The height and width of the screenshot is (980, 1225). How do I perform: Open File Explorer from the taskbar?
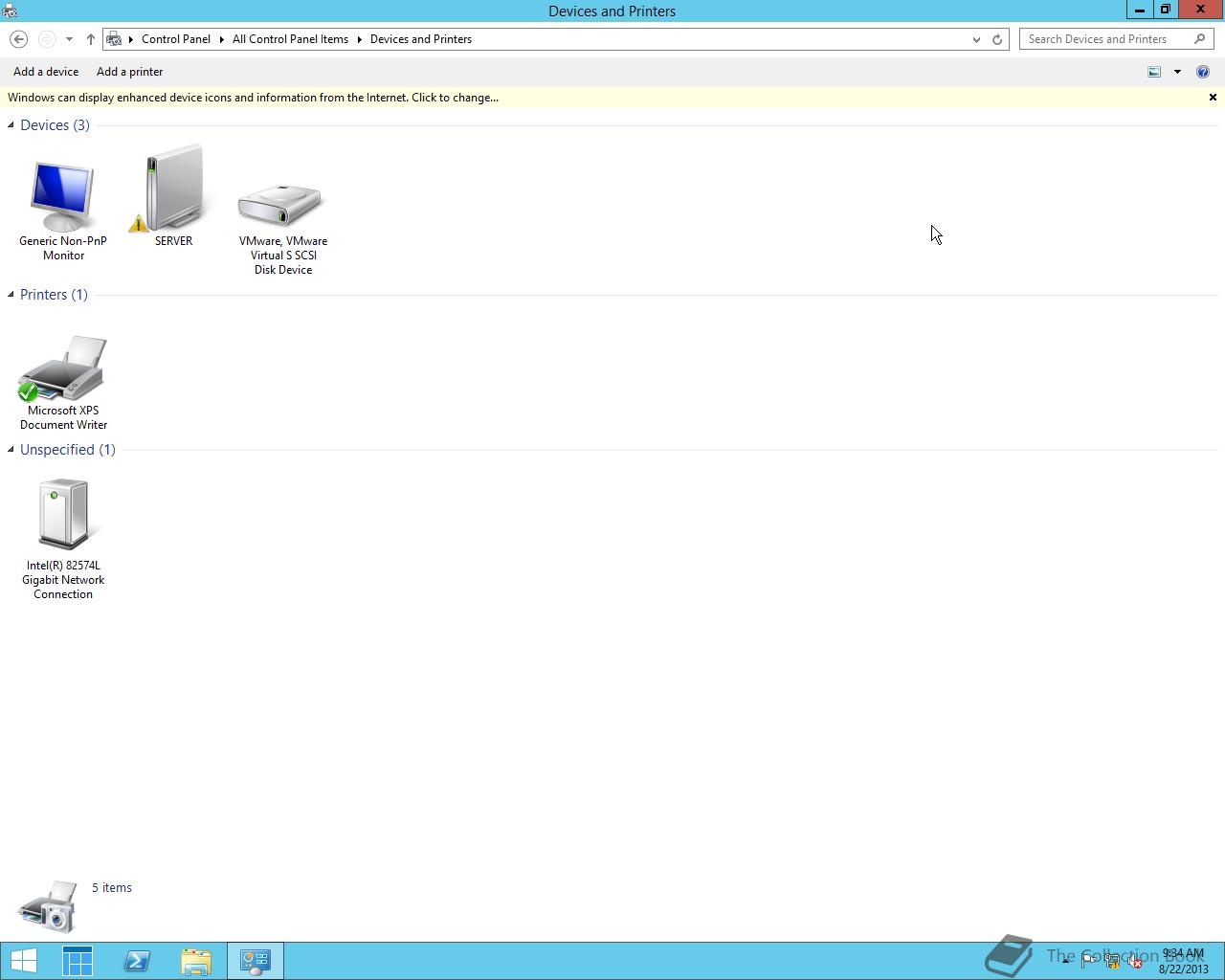point(196,961)
